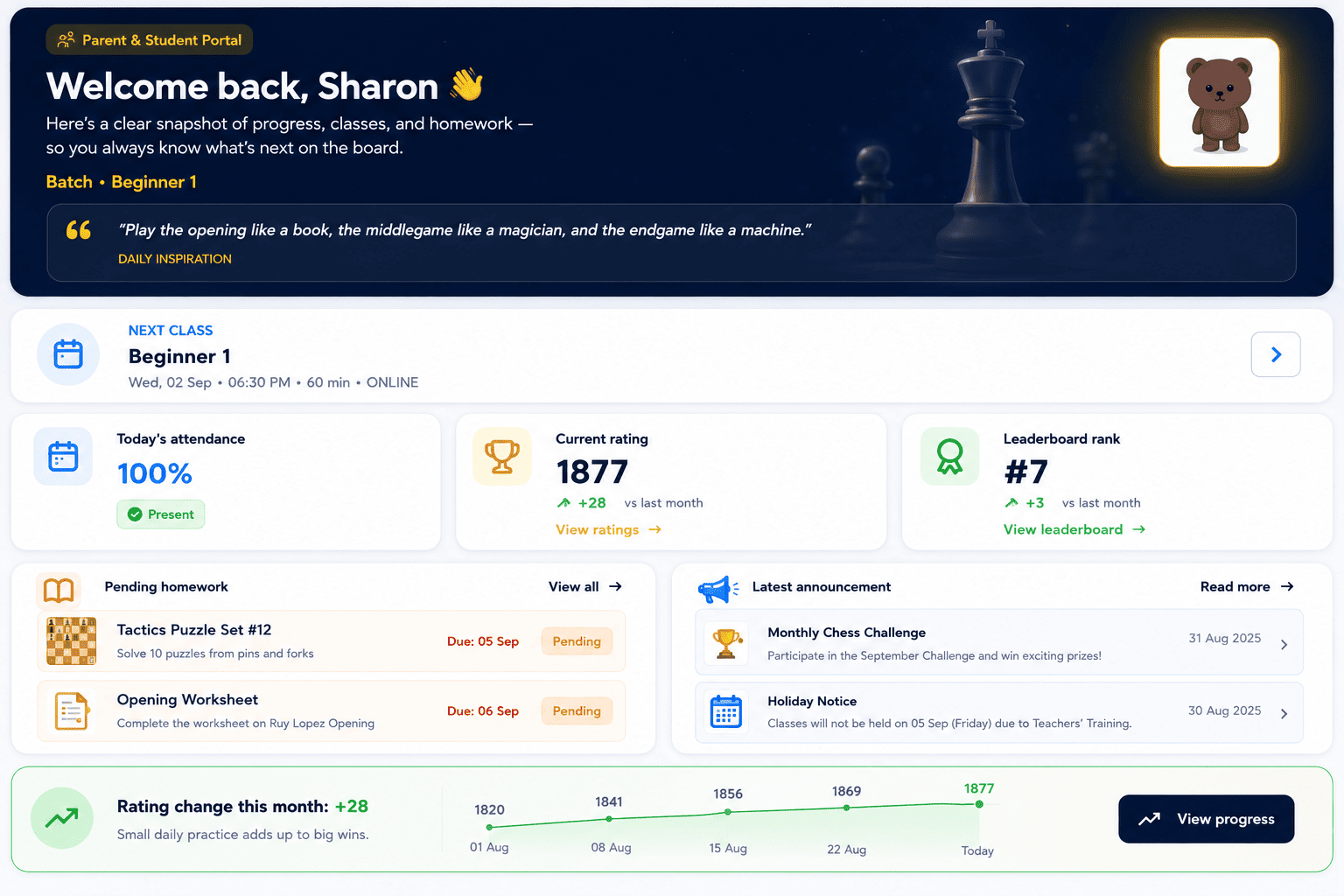Click the 'Due: 06 Sep' text
This screenshot has height=896, width=1344.
[x=483, y=711]
